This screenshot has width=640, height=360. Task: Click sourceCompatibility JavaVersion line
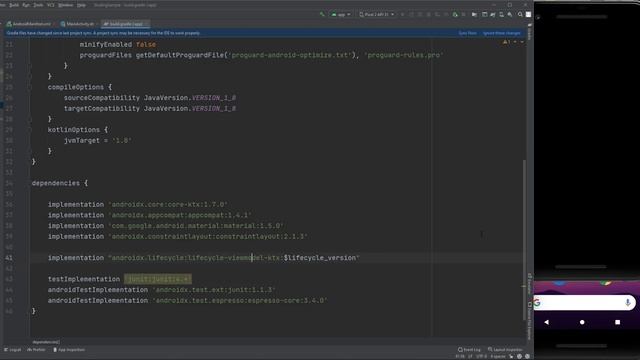(x=150, y=98)
